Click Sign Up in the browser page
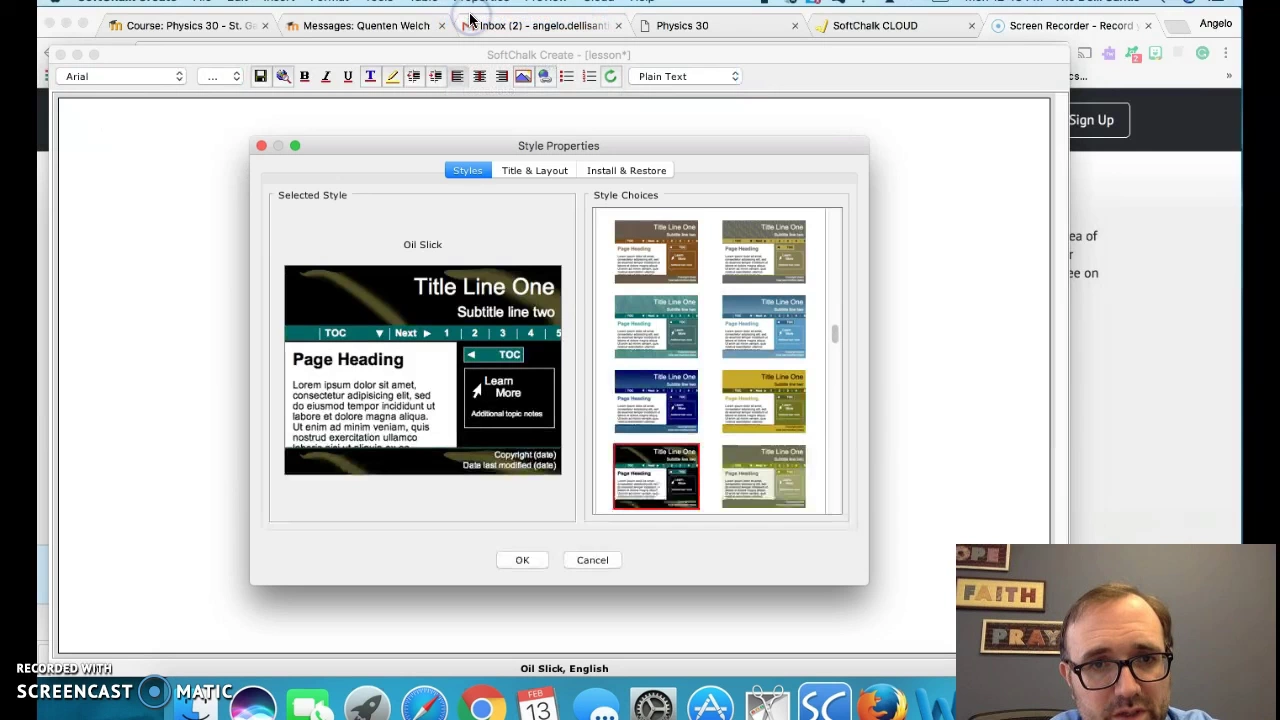This screenshot has height=720, width=1280. pyautogui.click(x=1091, y=120)
